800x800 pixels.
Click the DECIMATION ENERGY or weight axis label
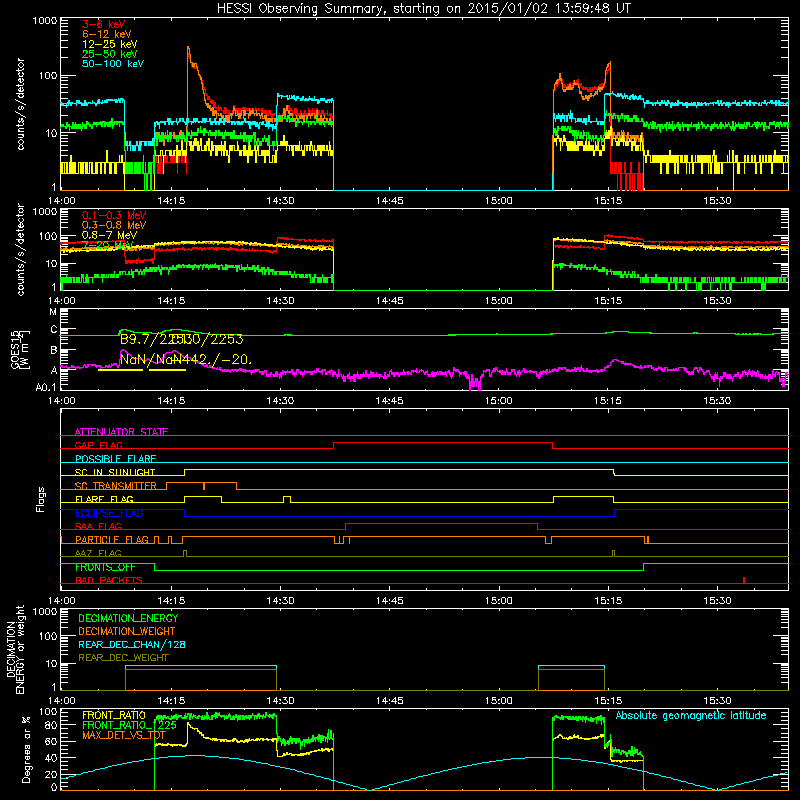(15, 649)
